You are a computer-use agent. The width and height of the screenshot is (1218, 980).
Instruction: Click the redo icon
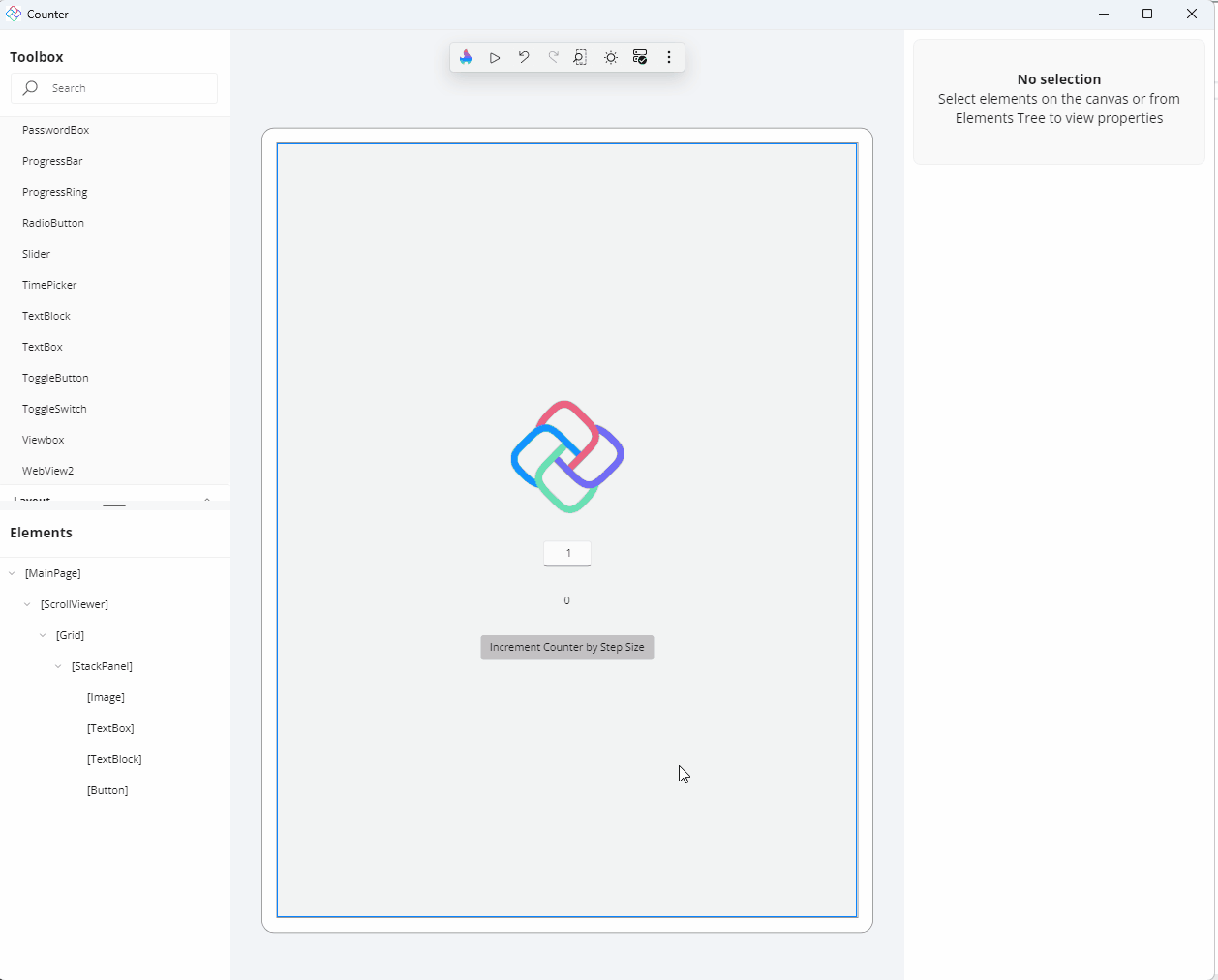[x=553, y=57]
